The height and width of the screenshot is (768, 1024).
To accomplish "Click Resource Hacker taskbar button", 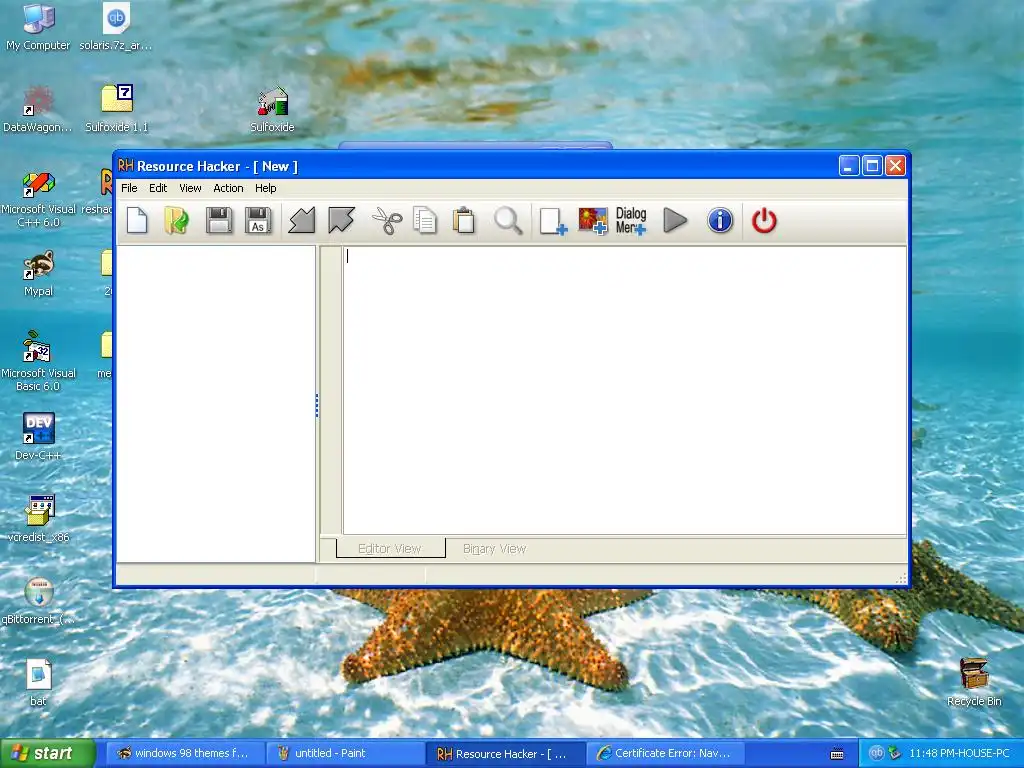I will 505,753.
